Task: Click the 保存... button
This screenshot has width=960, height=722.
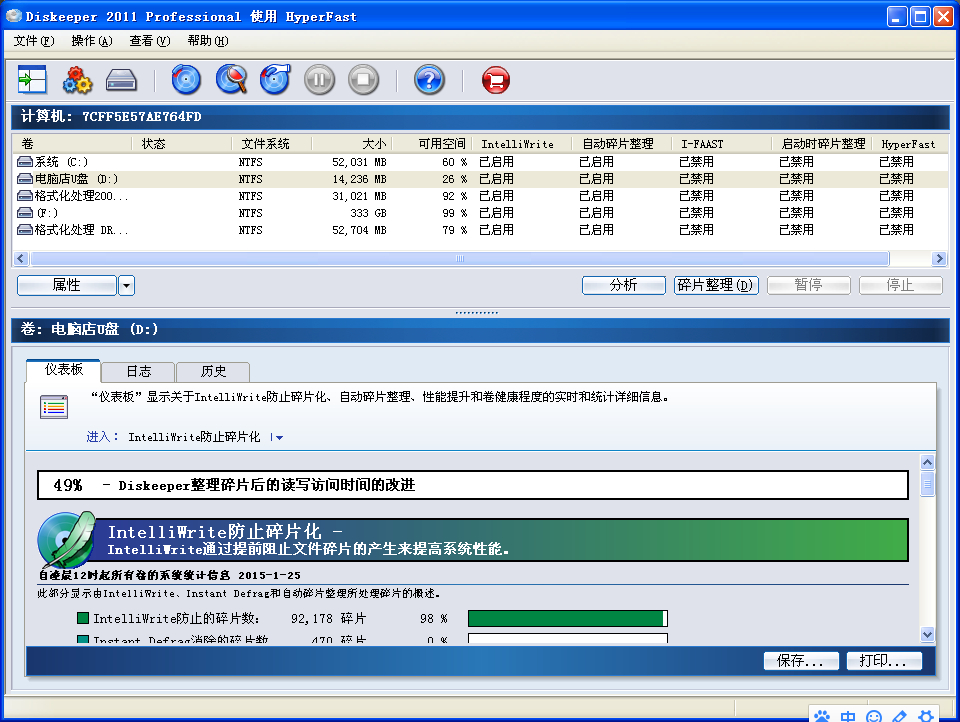Action: tap(801, 661)
